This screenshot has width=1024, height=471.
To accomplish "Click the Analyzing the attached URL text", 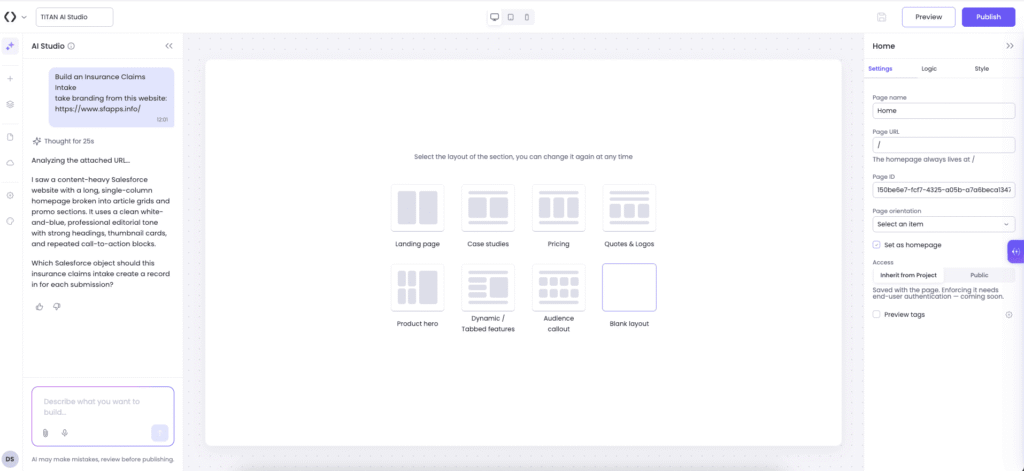I will (81, 160).
